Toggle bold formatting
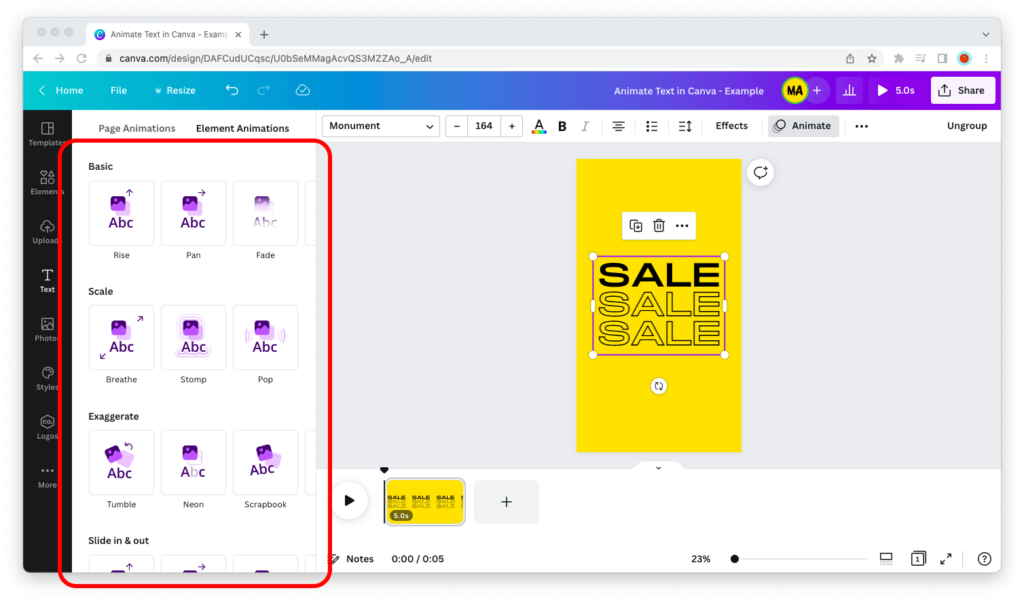 562,126
